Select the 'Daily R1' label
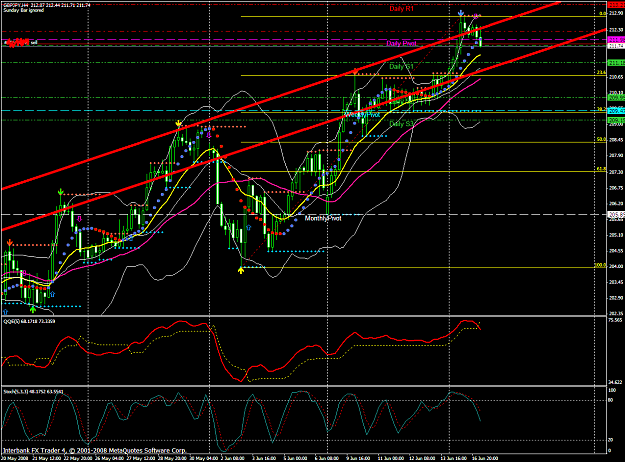The width and height of the screenshot is (625, 462). (x=401, y=9)
